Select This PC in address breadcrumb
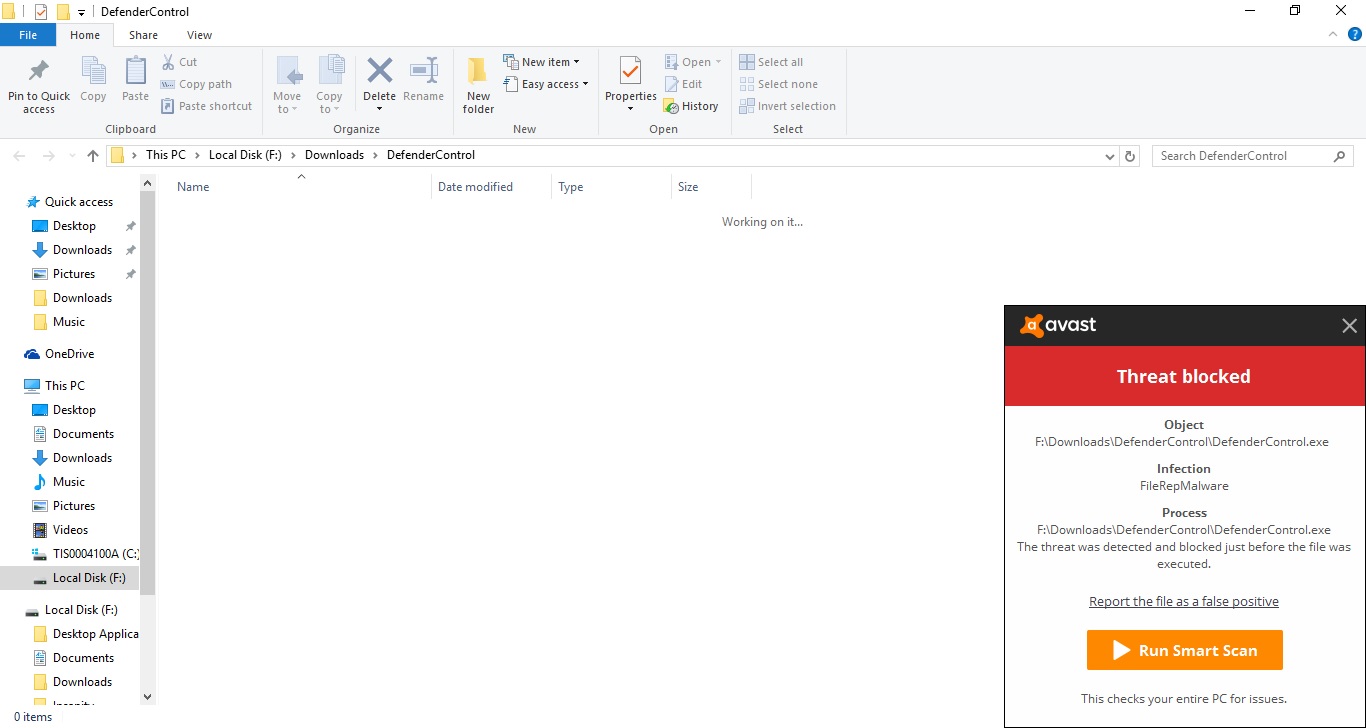The height and width of the screenshot is (728, 1366). (165, 155)
